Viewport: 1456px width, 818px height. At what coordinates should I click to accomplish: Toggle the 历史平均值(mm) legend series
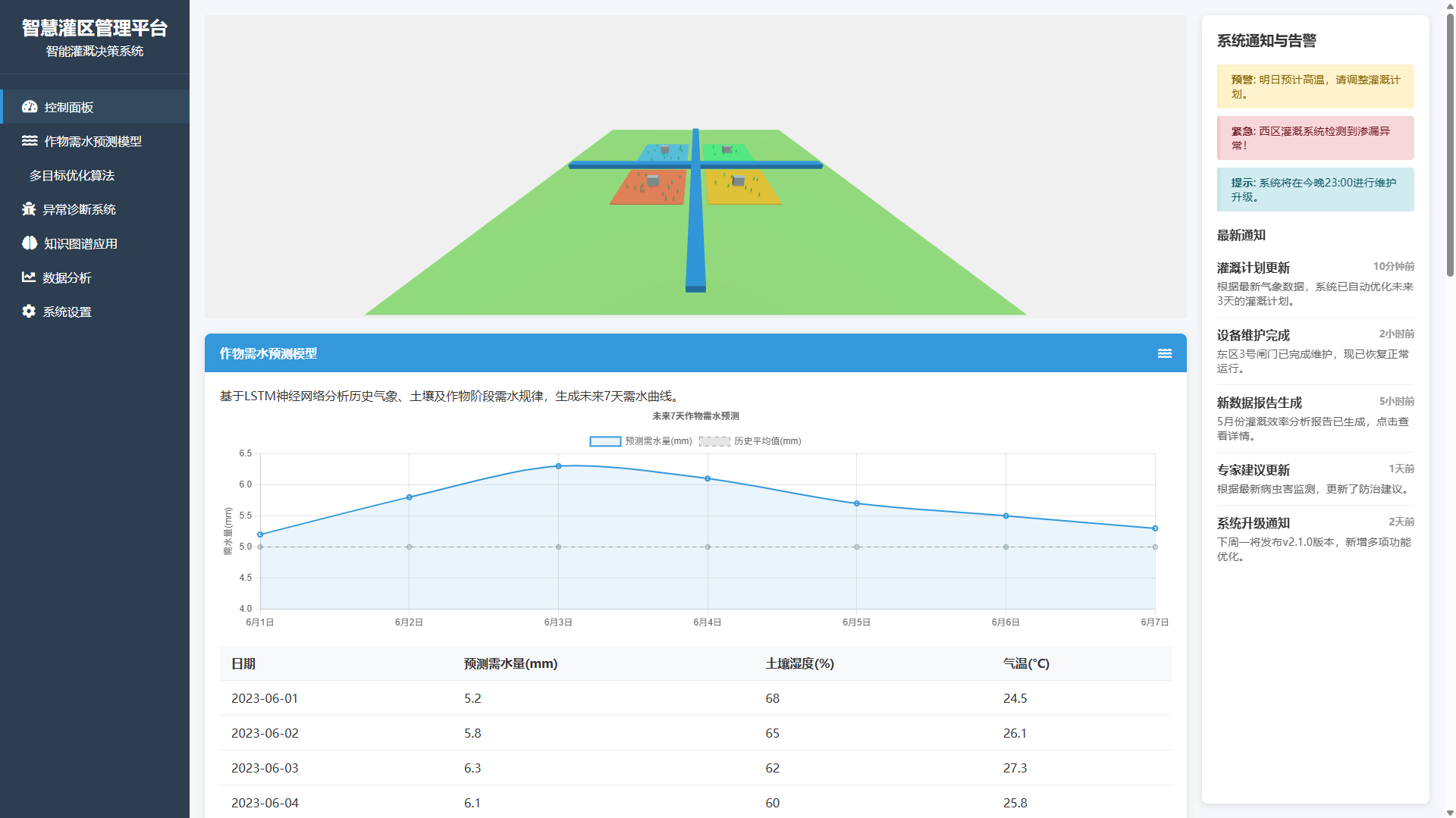(750, 441)
